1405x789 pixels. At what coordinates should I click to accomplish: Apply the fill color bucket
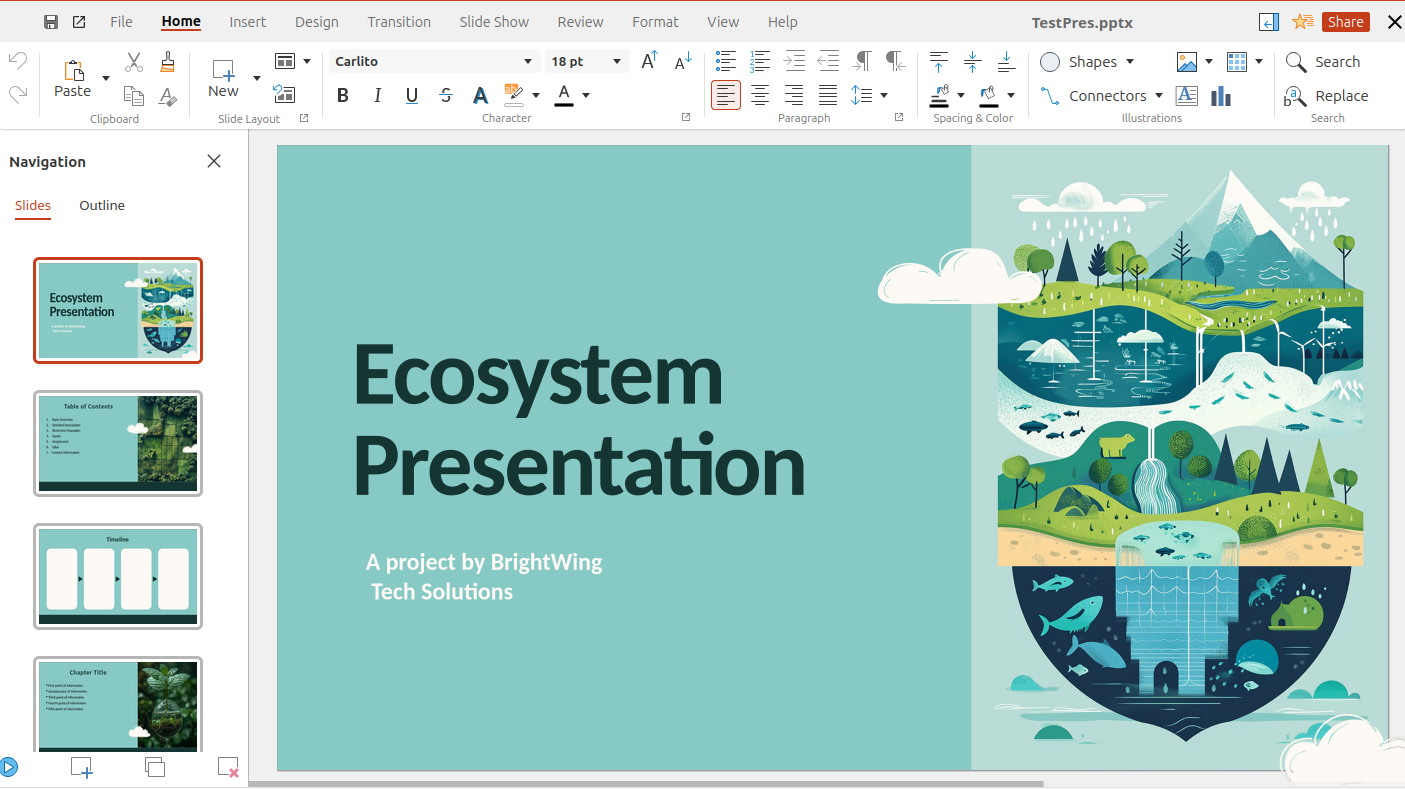click(x=989, y=95)
